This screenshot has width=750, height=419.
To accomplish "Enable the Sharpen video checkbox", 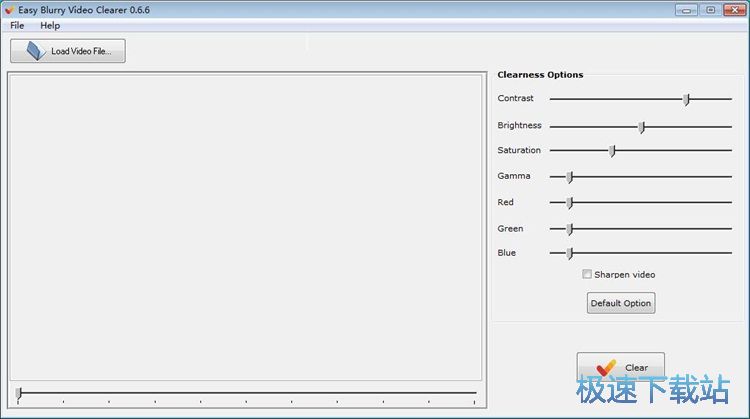I will point(587,274).
